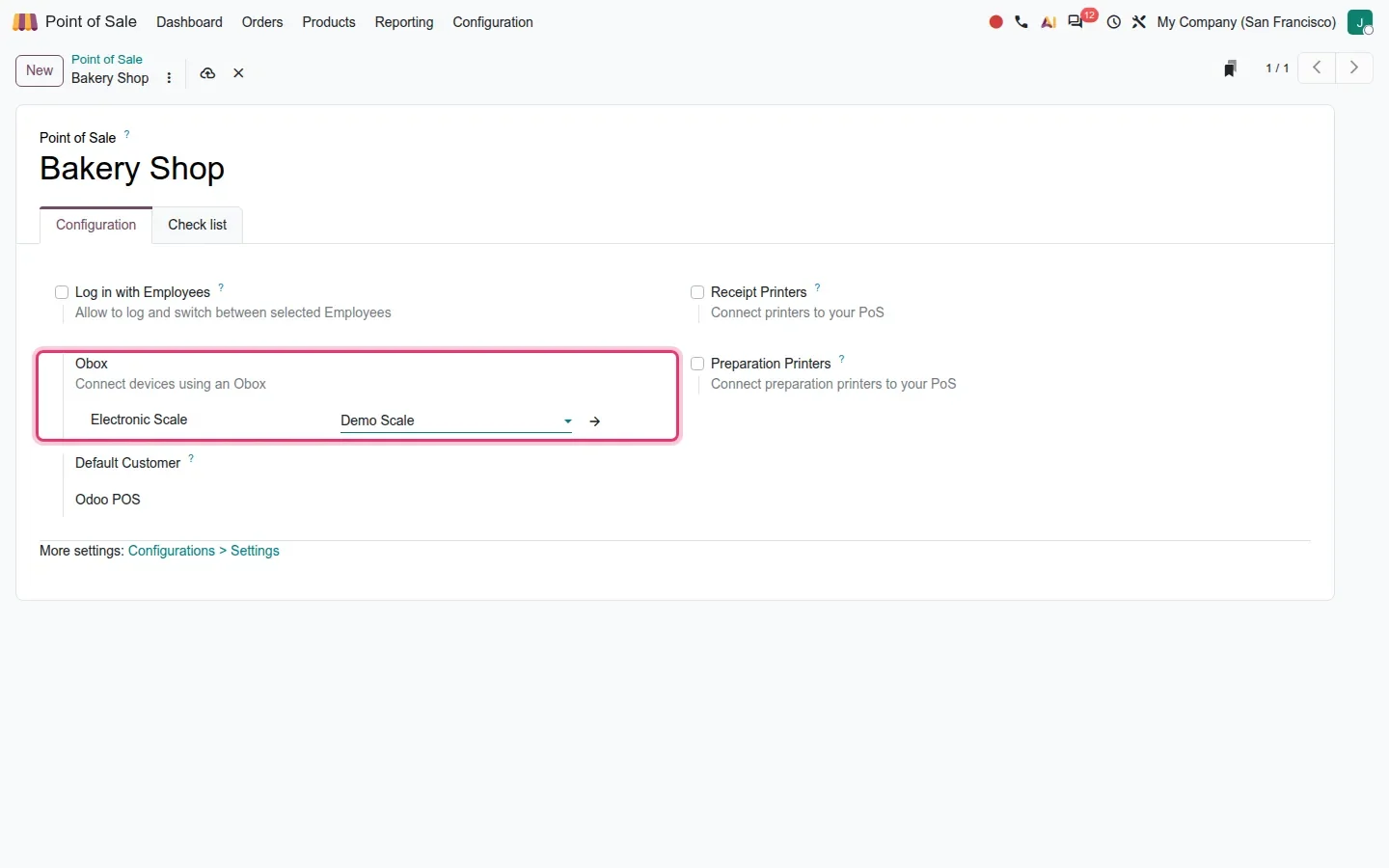This screenshot has height=868, width=1389.
Task: Click the bookmark icon near the pager
Action: click(1230, 68)
